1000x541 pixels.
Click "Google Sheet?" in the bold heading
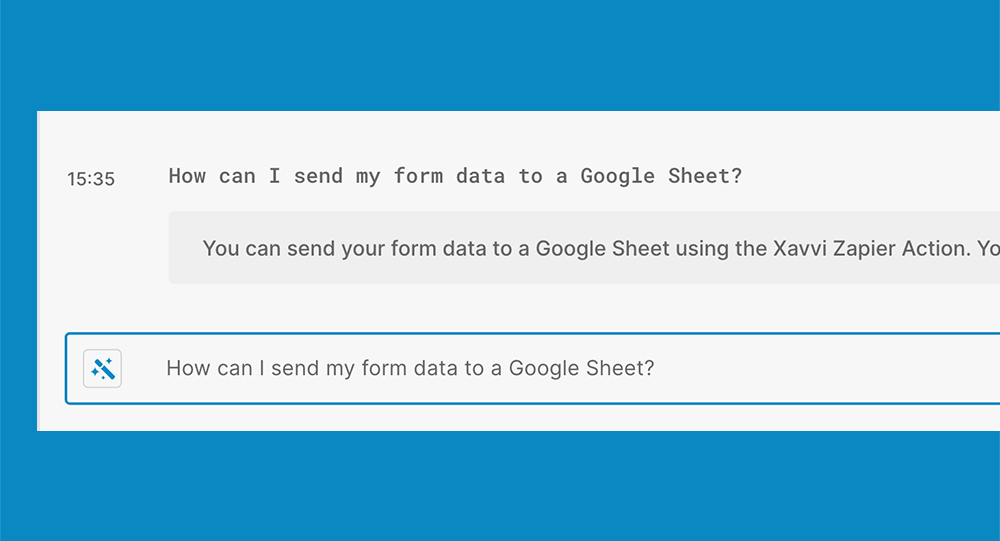click(x=661, y=176)
